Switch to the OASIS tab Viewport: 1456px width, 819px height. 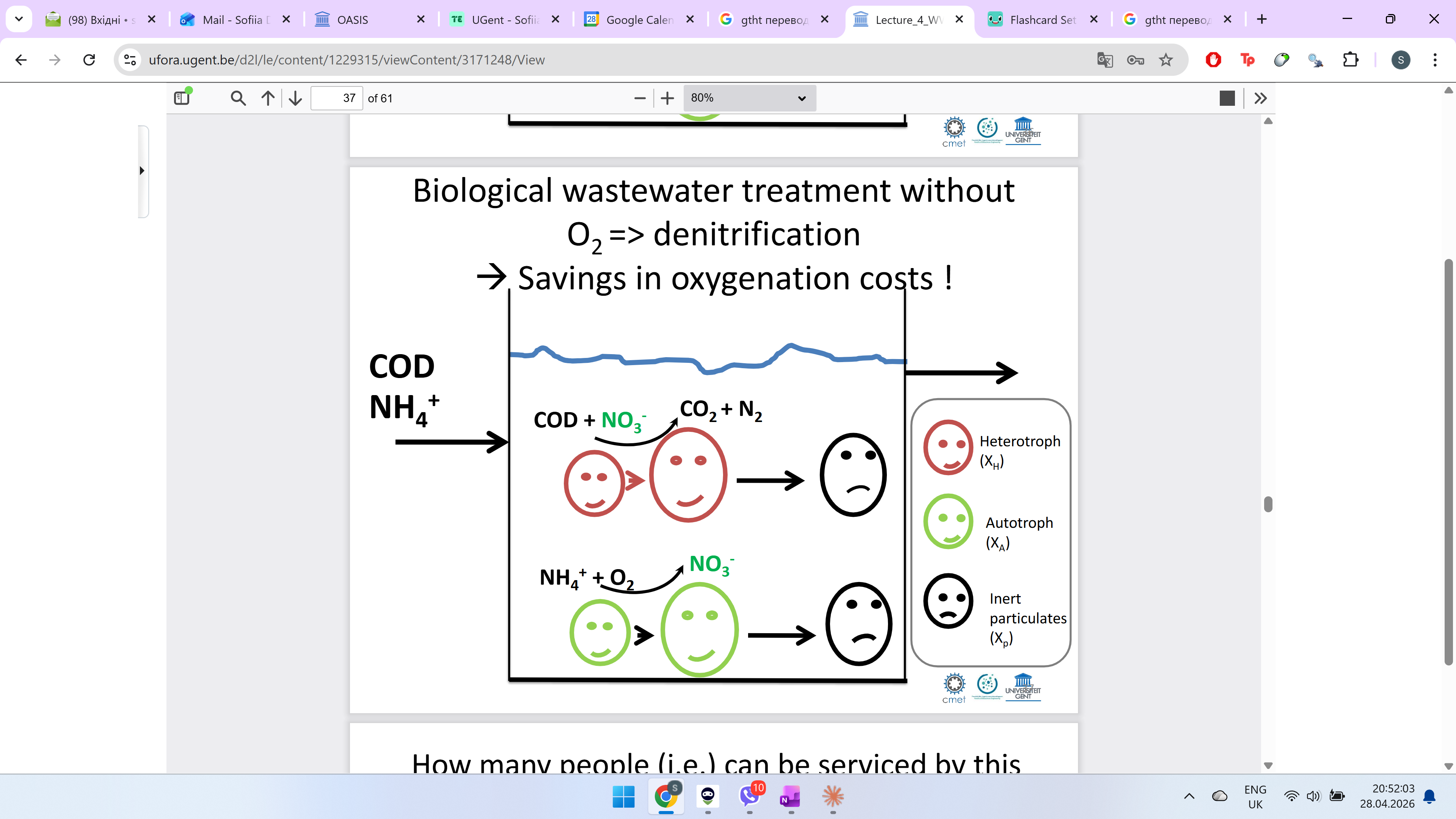(x=369, y=20)
